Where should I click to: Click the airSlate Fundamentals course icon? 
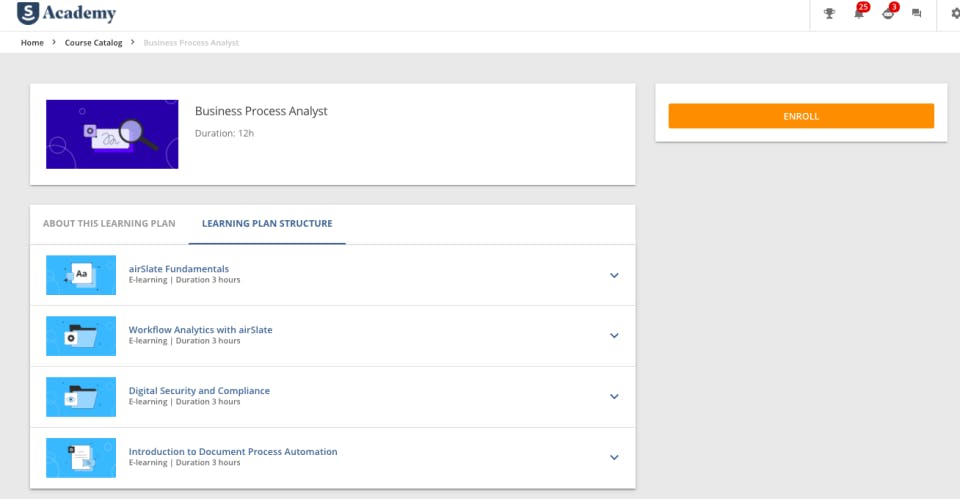pos(81,275)
